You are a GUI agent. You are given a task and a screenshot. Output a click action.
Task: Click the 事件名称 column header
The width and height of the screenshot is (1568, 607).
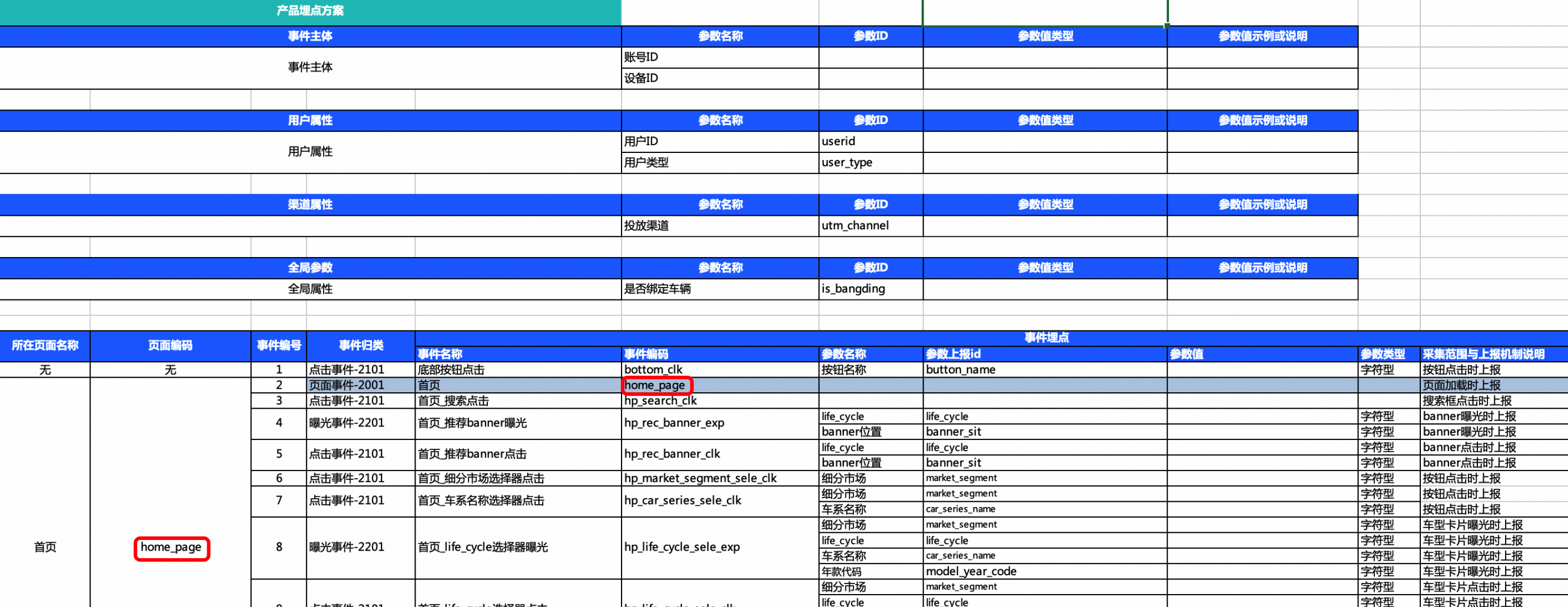(x=519, y=354)
